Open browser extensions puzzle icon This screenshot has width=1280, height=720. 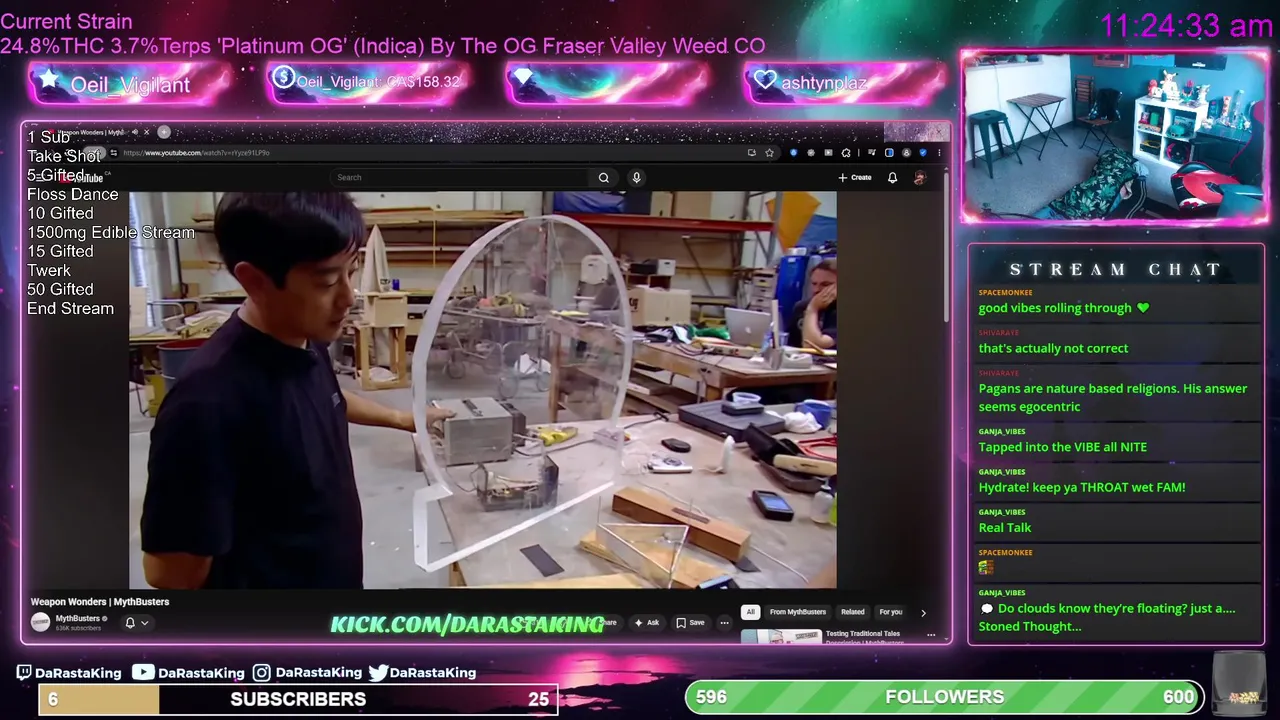(846, 153)
